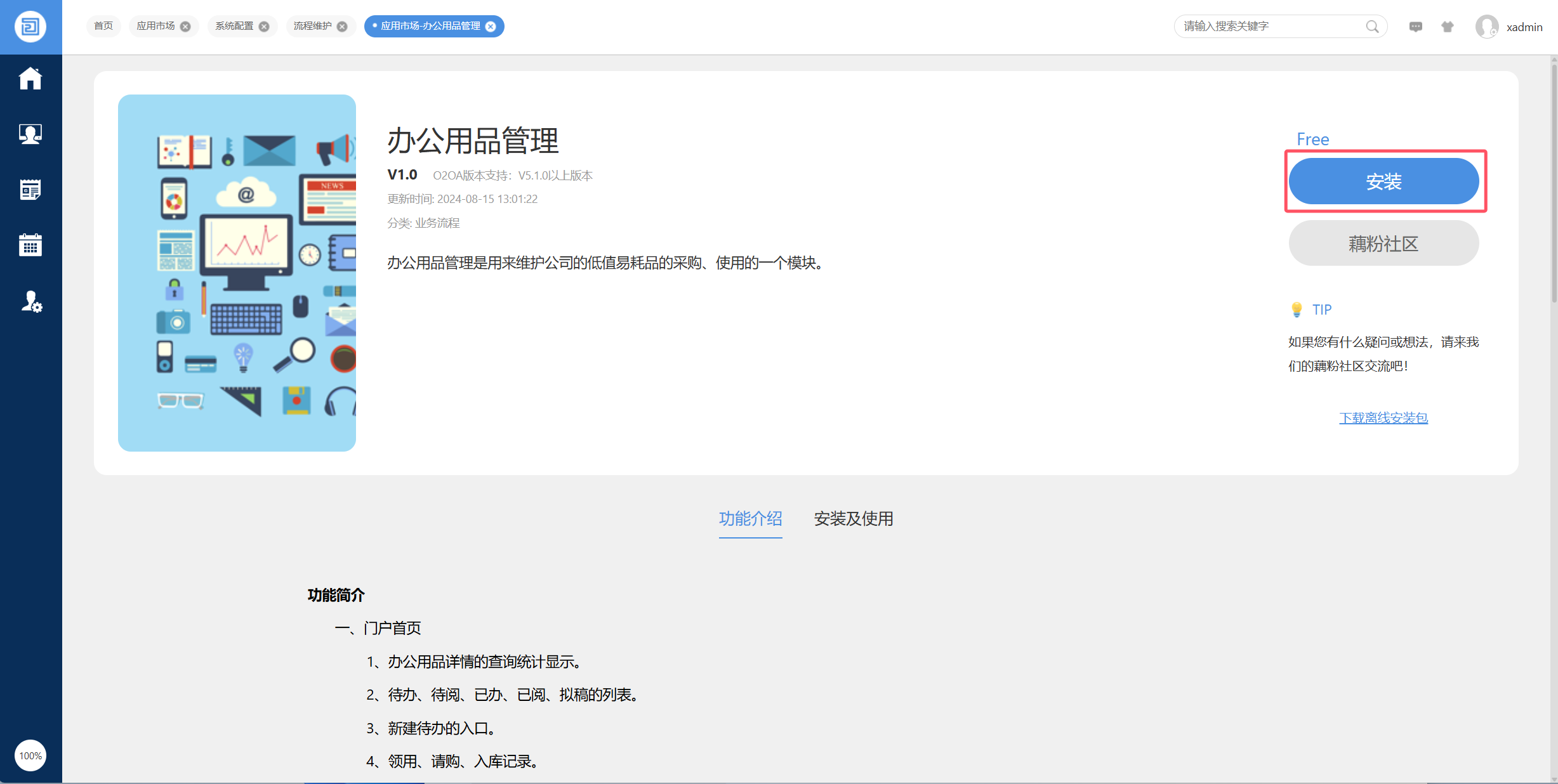Screen dimensions: 1558x784
Task: Open the news/document icon in the sidebar
Action: coord(30,189)
